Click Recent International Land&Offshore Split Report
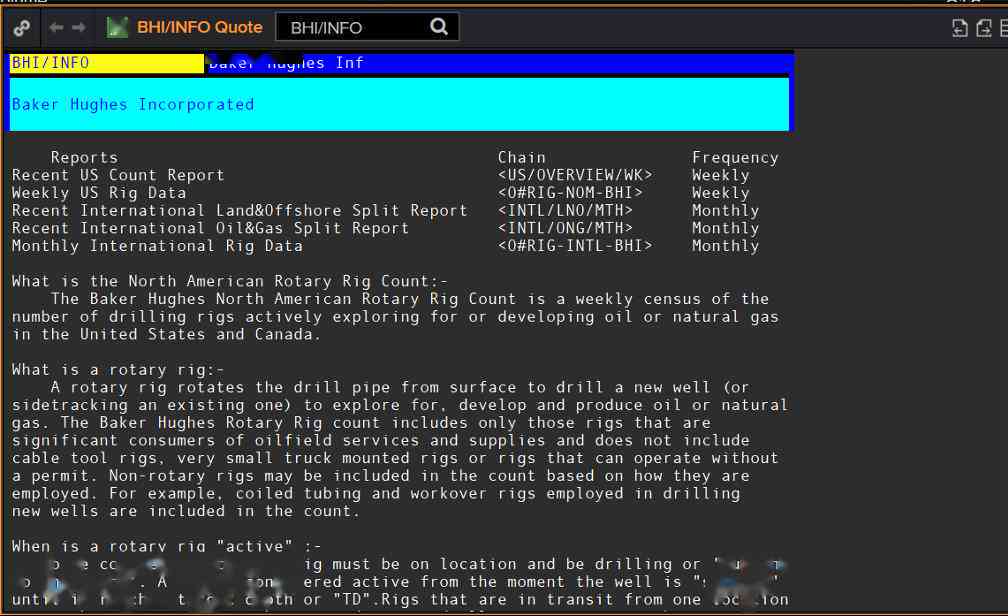 point(240,210)
